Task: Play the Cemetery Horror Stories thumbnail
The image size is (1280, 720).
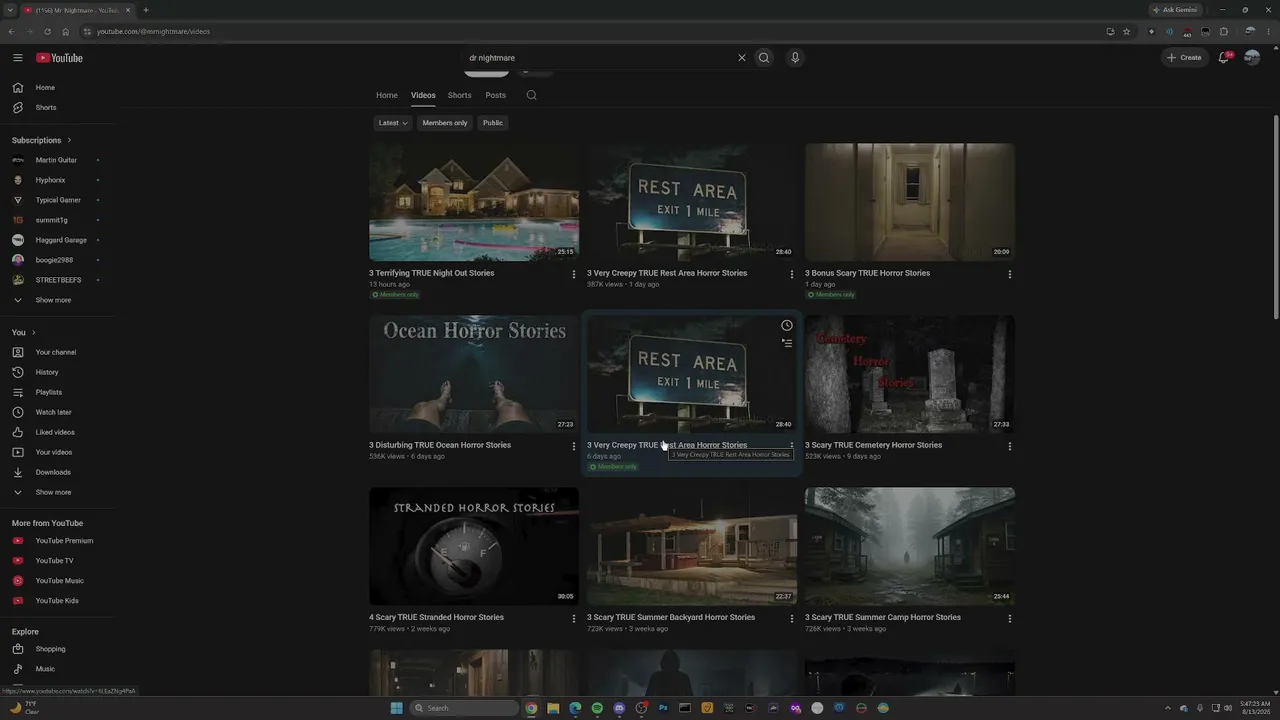Action: pyautogui.click(x=910, y=374)
